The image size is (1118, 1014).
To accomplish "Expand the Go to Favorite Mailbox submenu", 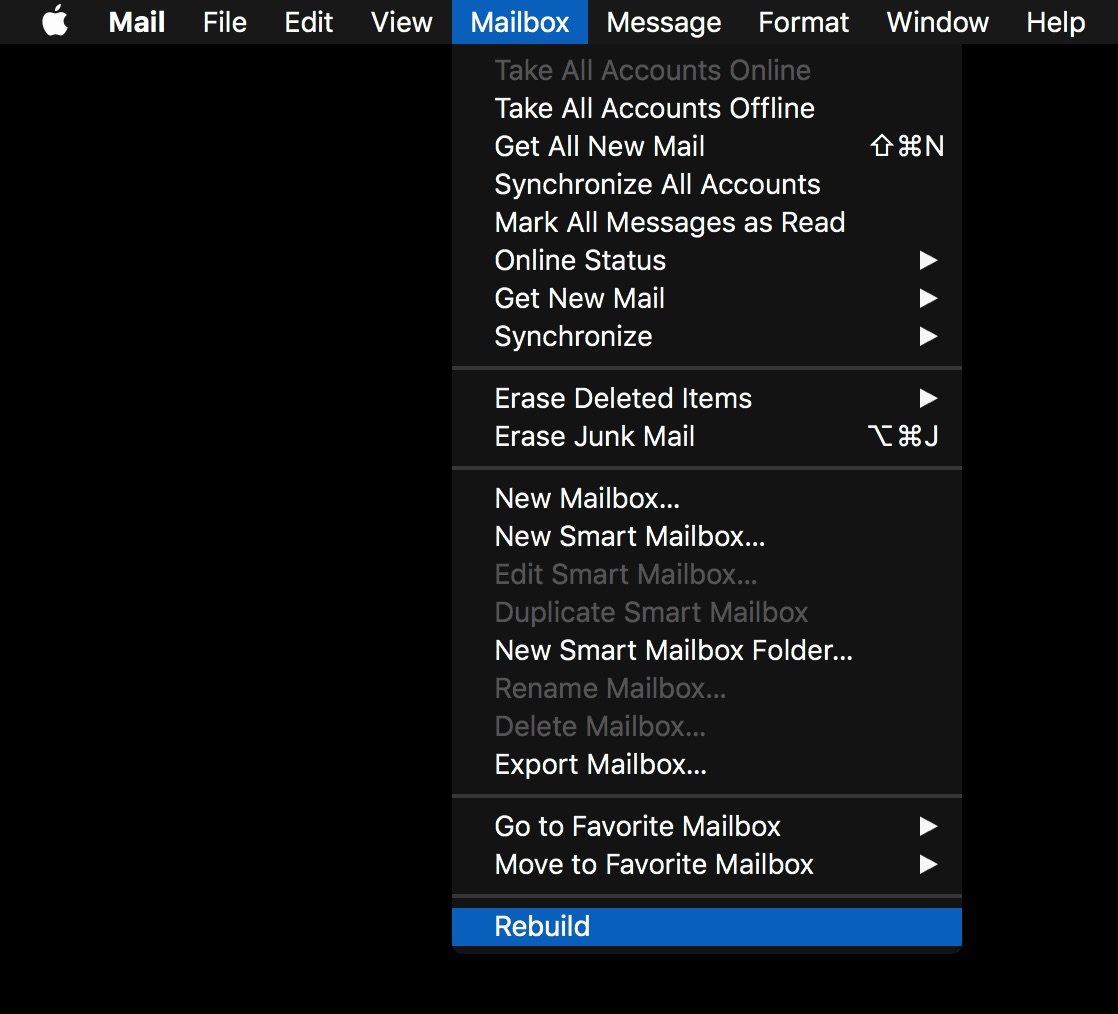I will click(707, 826).
